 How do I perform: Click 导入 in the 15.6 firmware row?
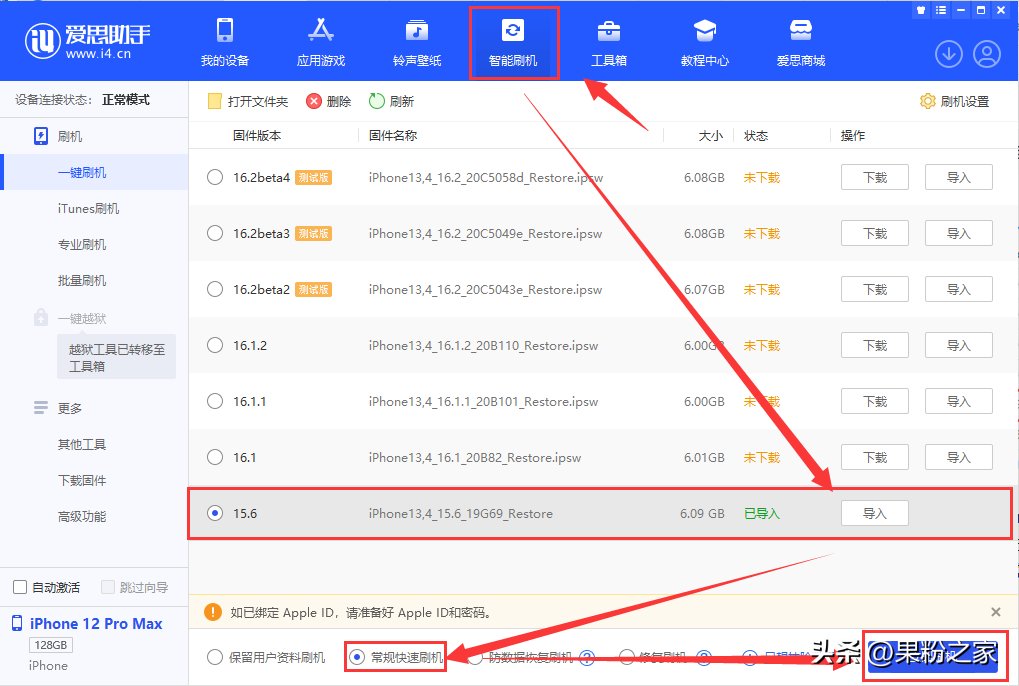pyautogui.click(x=875, y=513)
